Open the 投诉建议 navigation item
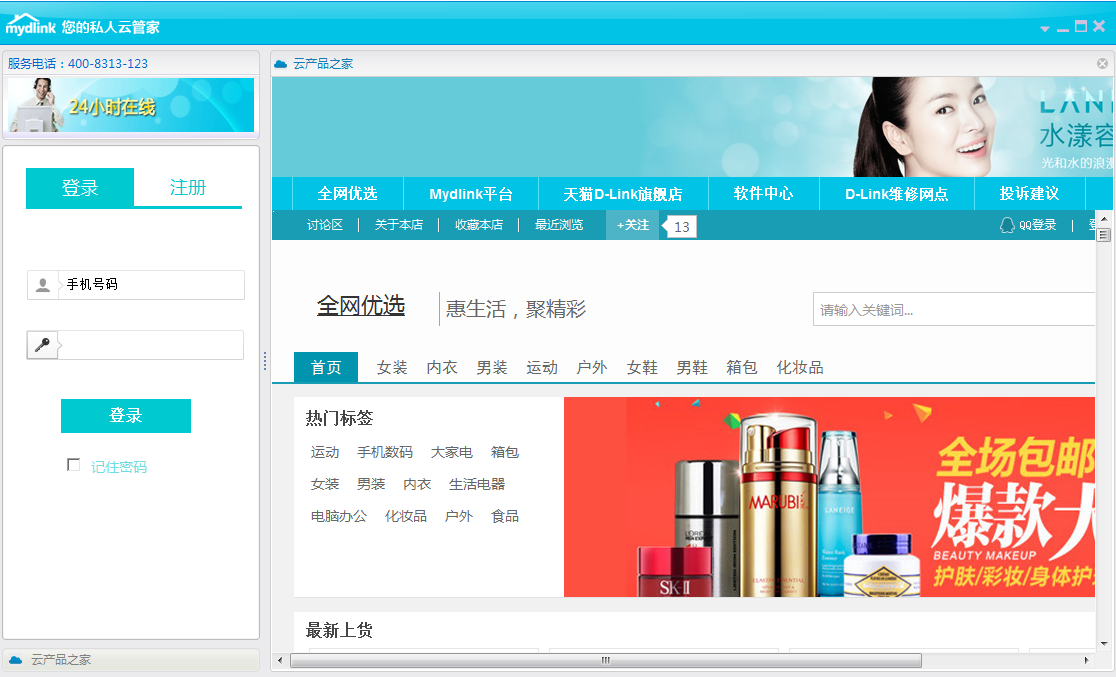 pos(1029,194)
